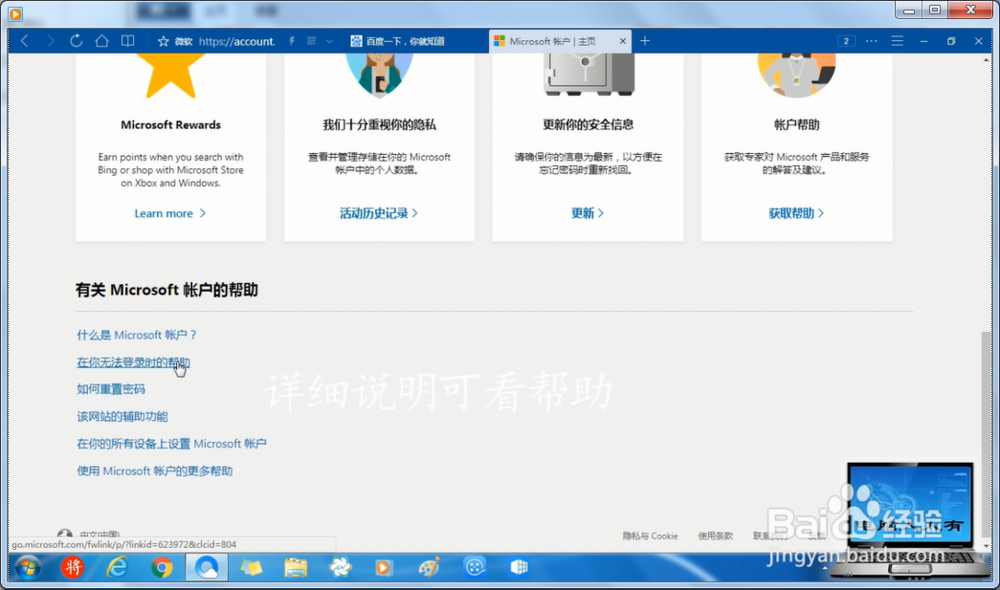Launch Google Chrome from the taskbar

click(x=162, y=567)
